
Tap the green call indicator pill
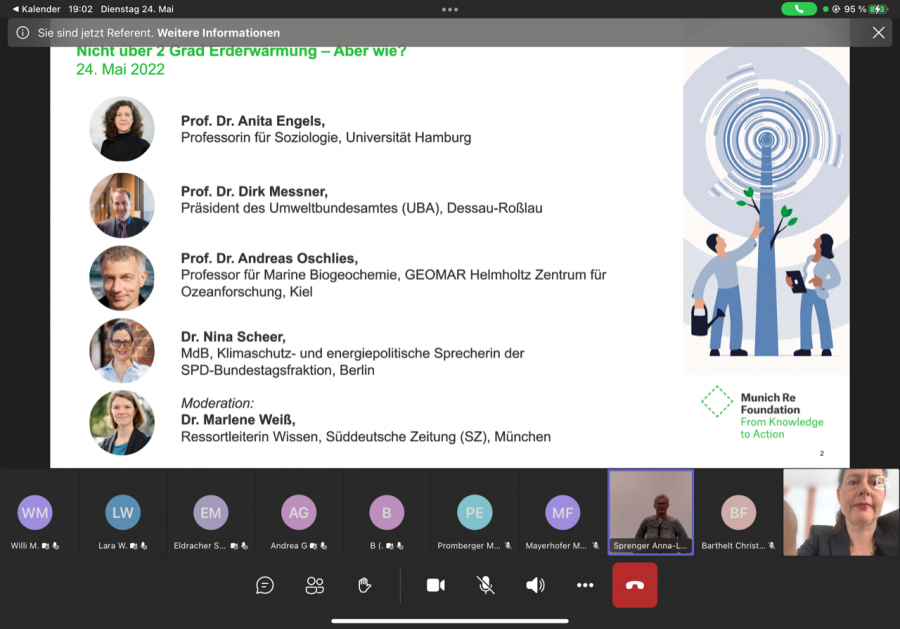coord(799,9)
